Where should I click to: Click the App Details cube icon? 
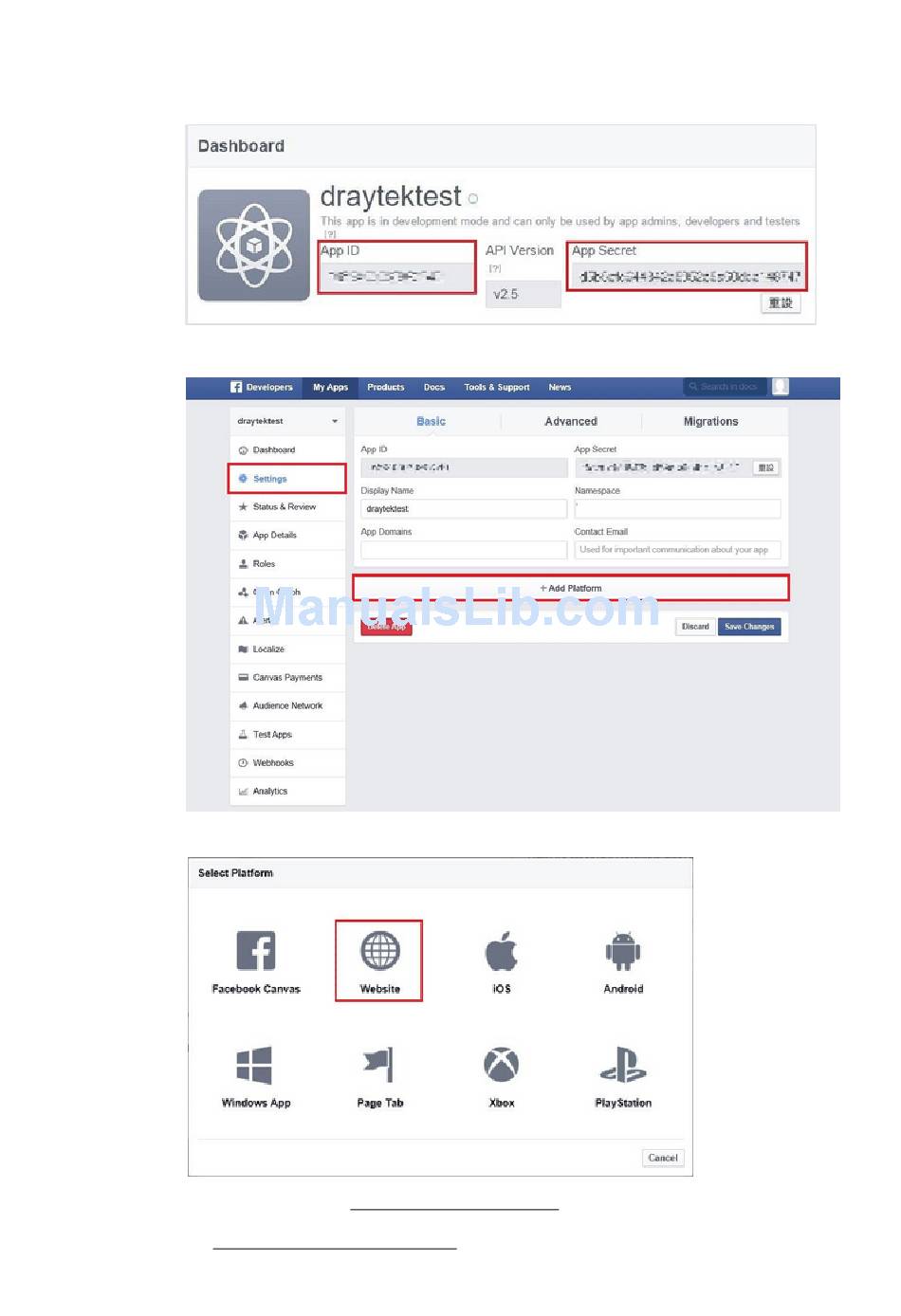pos(243,536)
